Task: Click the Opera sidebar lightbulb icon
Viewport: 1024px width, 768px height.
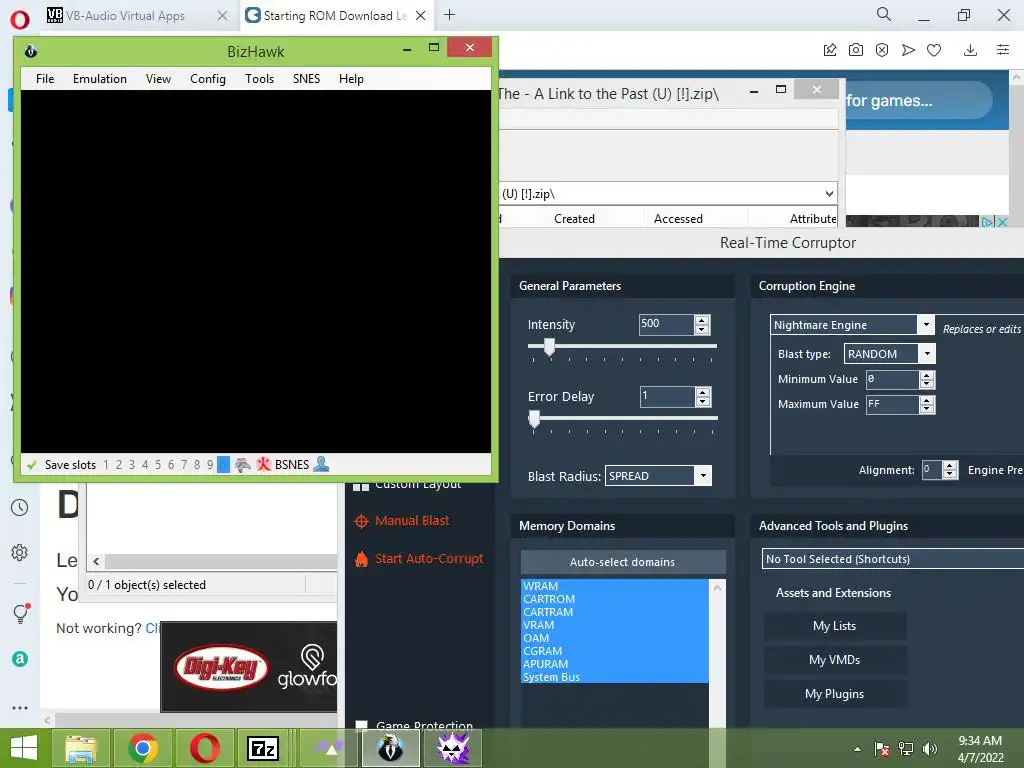Action: [20, 613]
